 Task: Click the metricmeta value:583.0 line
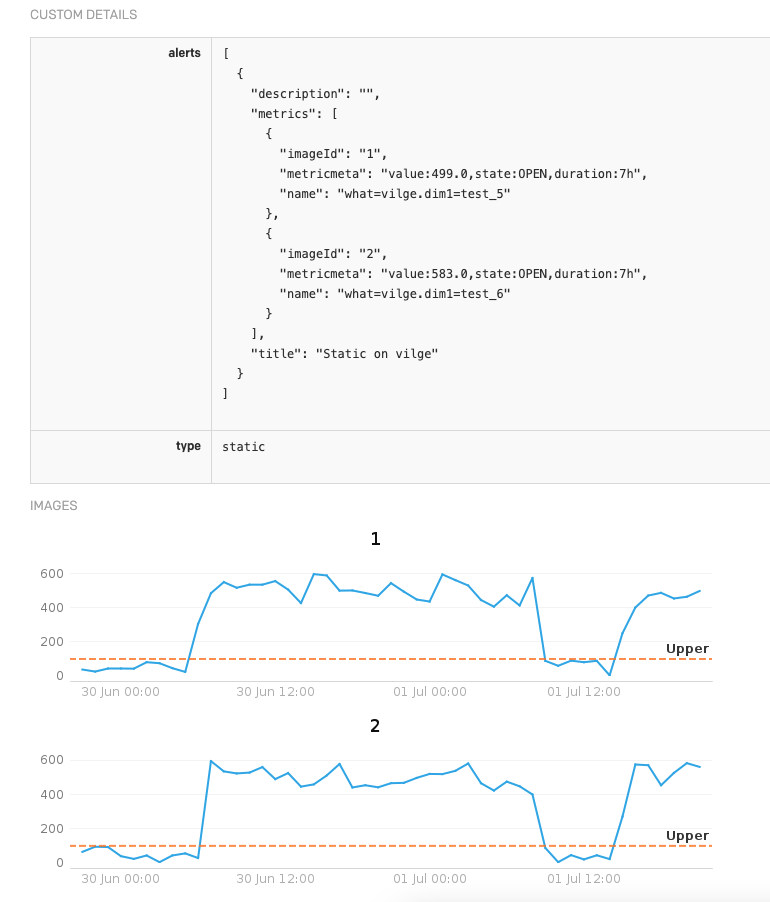pyautogui.click(x=463, y=274)
